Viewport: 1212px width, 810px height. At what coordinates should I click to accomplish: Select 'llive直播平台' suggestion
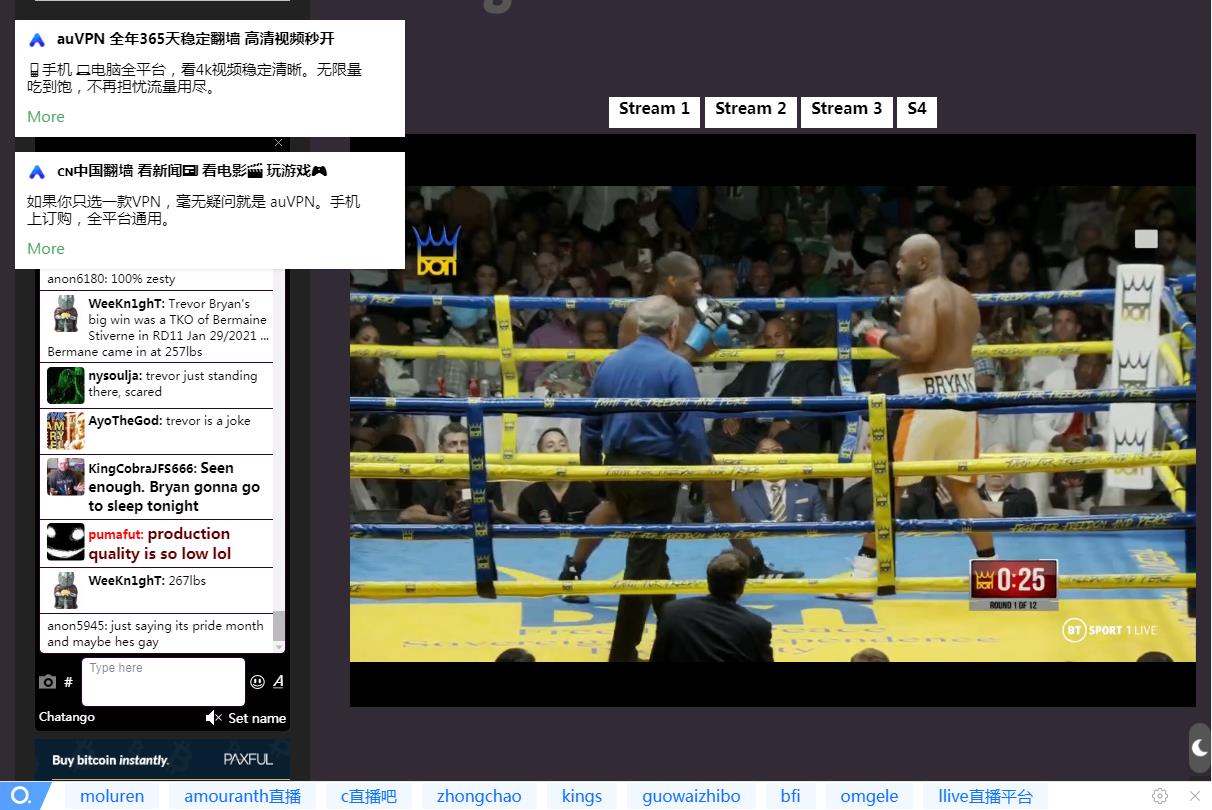[x=985, y=796]
